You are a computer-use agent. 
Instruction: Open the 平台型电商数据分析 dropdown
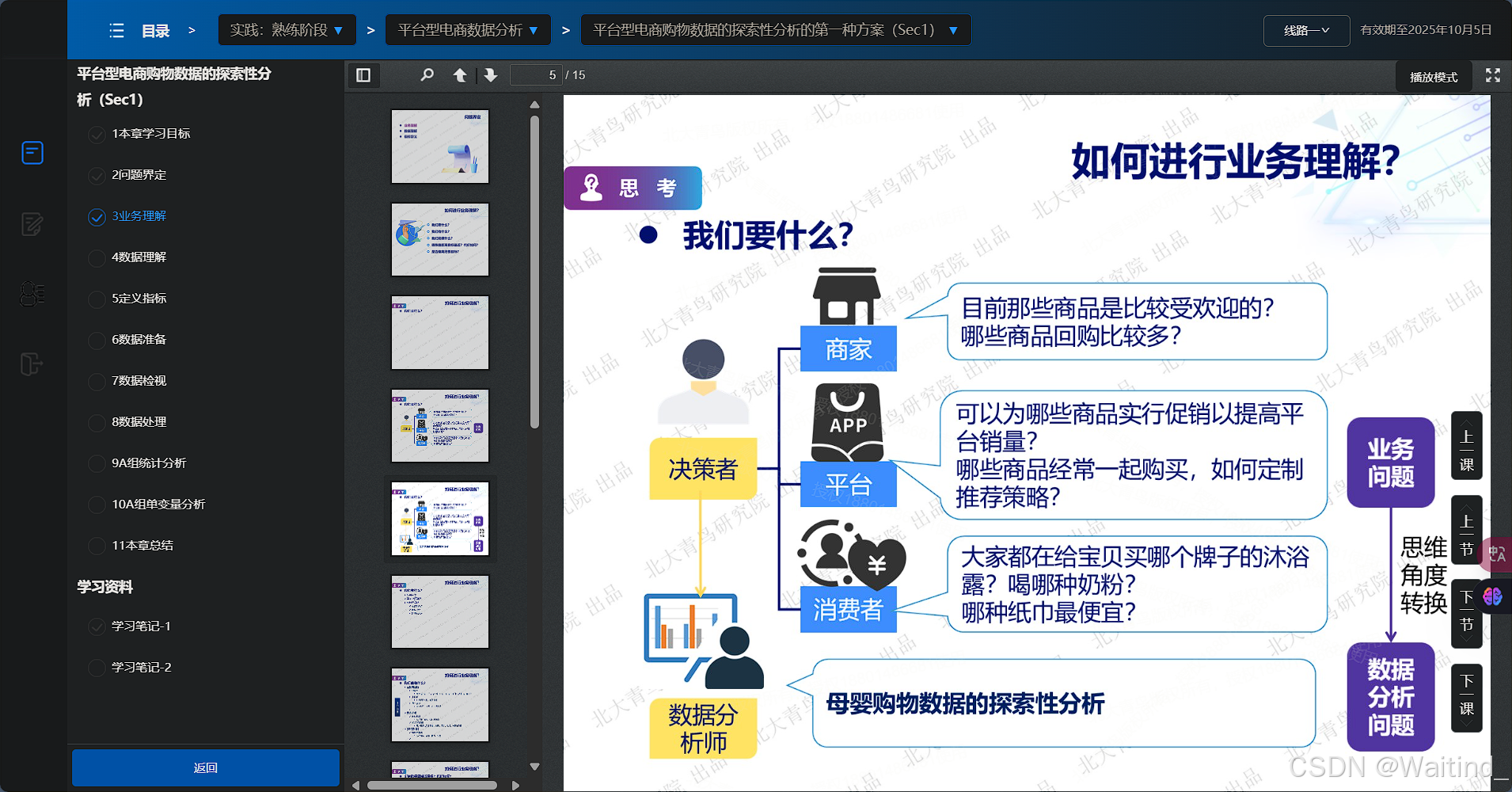tap(468, 30)
